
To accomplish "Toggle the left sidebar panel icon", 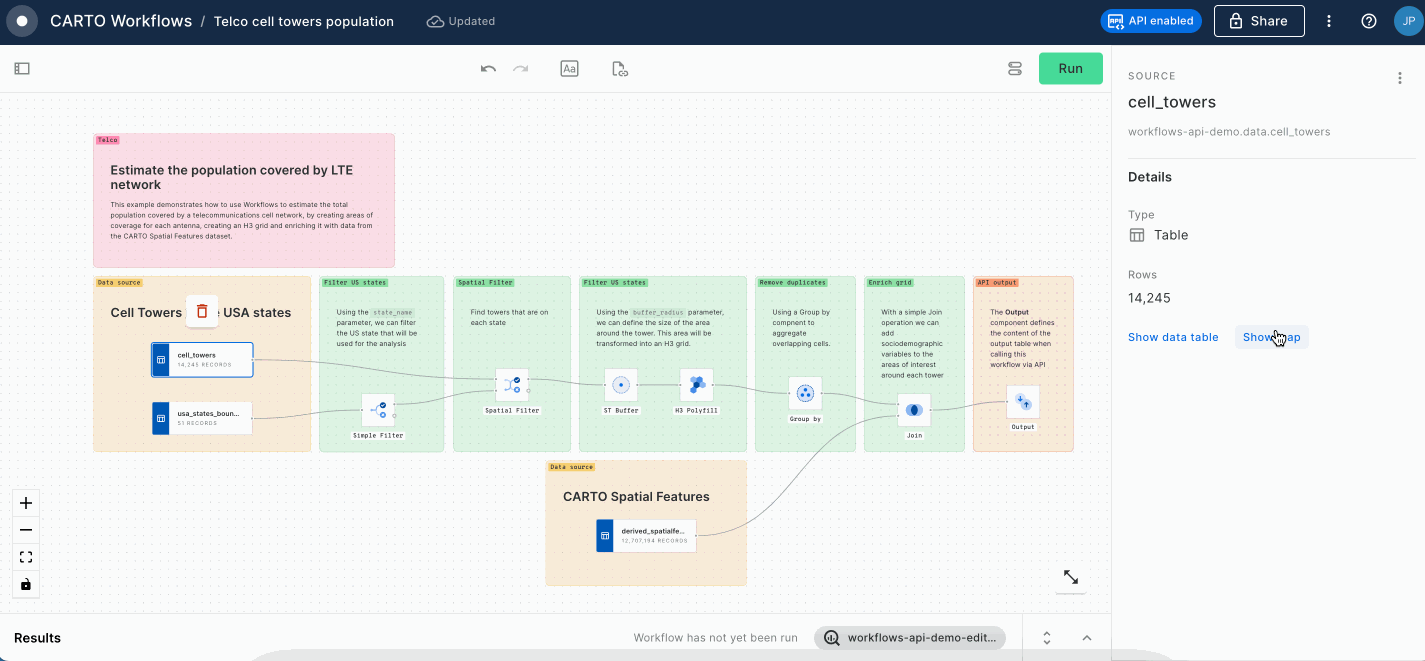I will (x=22, y=69).
